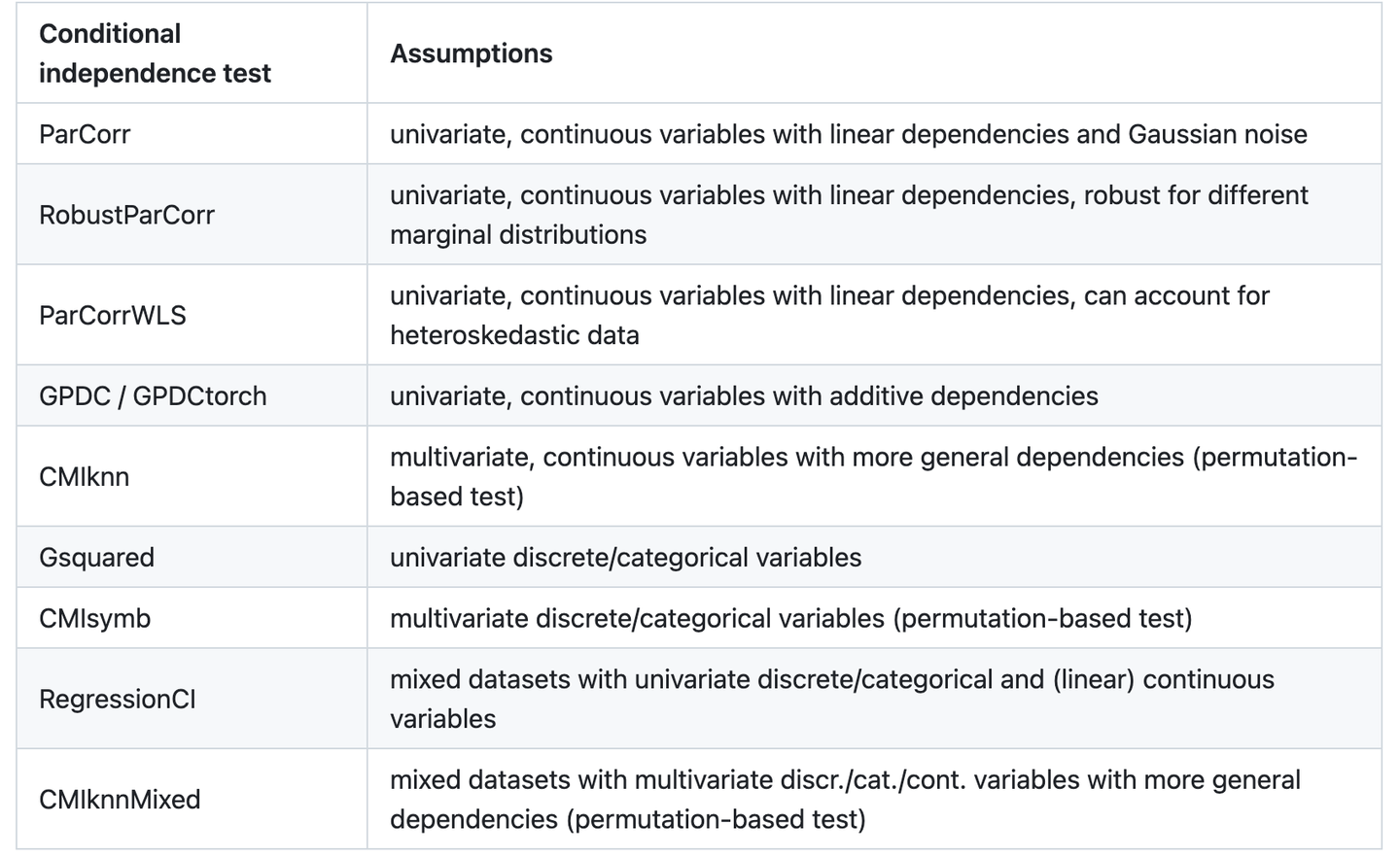
Task: Click the CMIknnMixed discr./cat./cont. description
Action: 844,799
